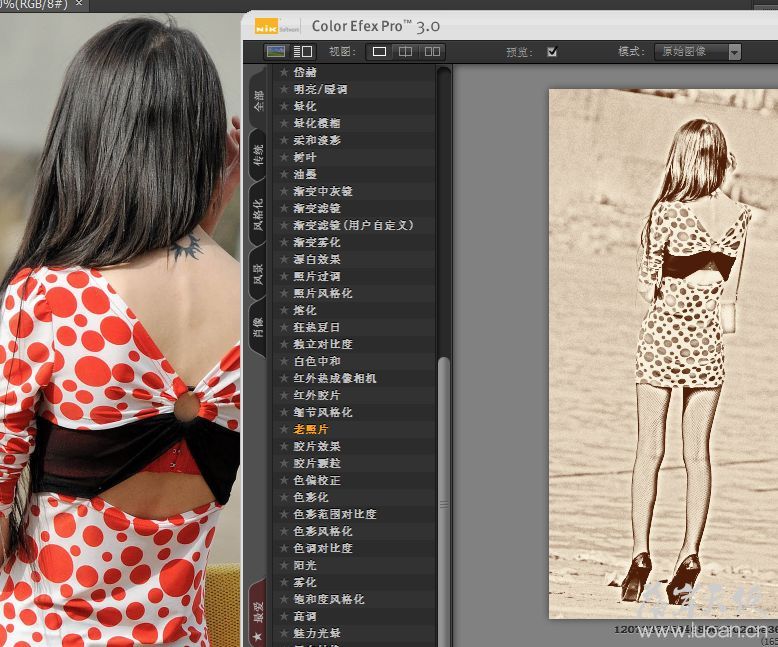Select the 渐变滤镜 filter name

tap(317, 208)
